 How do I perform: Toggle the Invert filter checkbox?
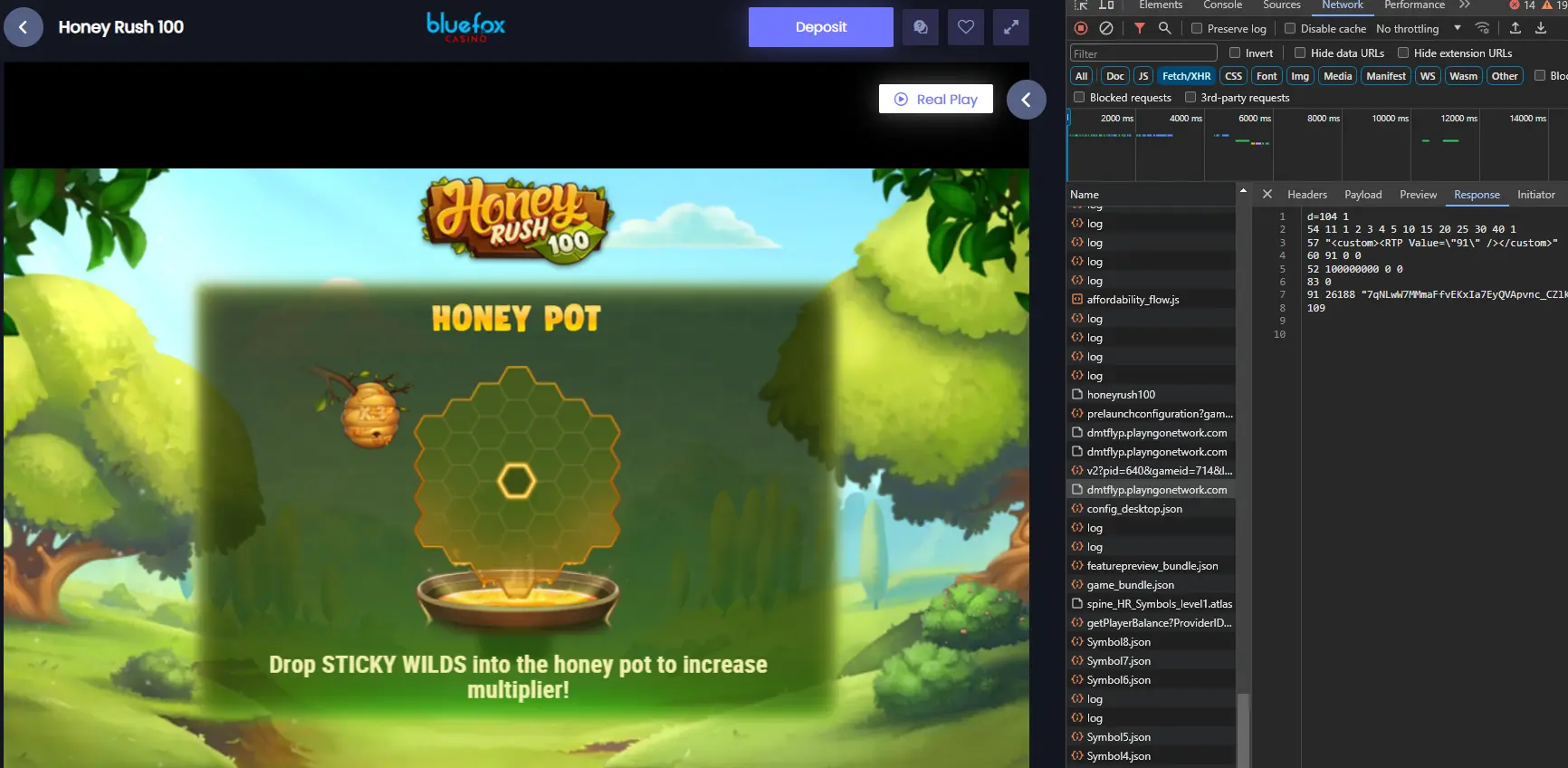click(x=1235, y=53)
